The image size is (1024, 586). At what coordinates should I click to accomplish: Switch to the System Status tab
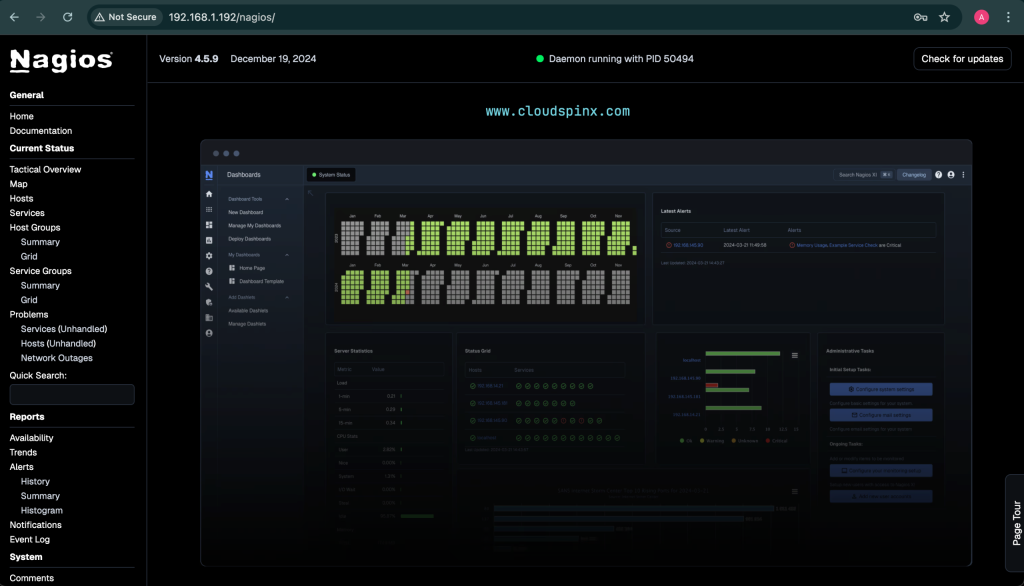coord(331,175)
